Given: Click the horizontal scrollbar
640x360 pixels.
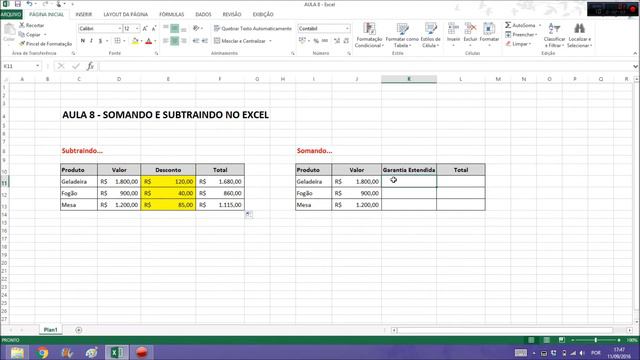Looking at the screenshot, I should (504, 330).
